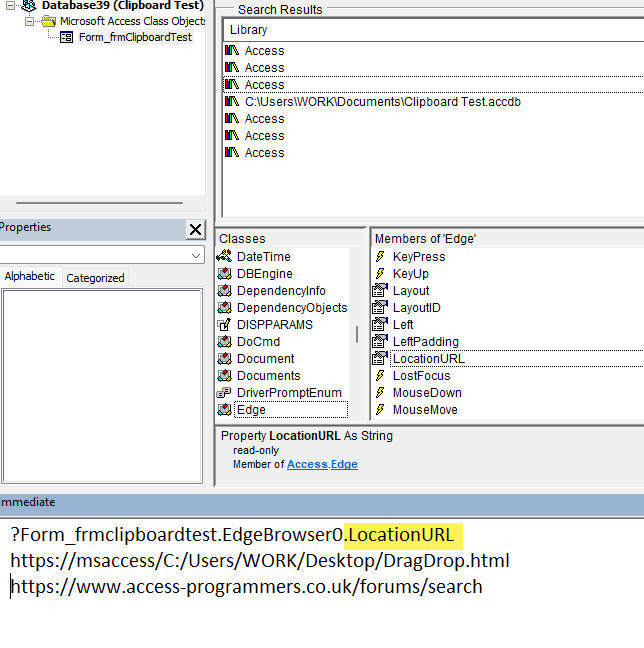Select the KeyPress event member
The height and width of the screenshot is (648, 644).
419,257
